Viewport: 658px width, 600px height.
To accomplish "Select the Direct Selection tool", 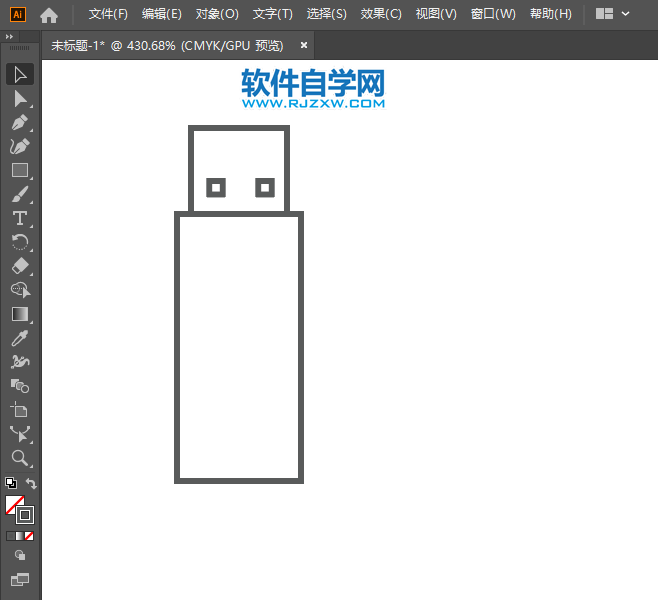I will [x=20, y=99].
